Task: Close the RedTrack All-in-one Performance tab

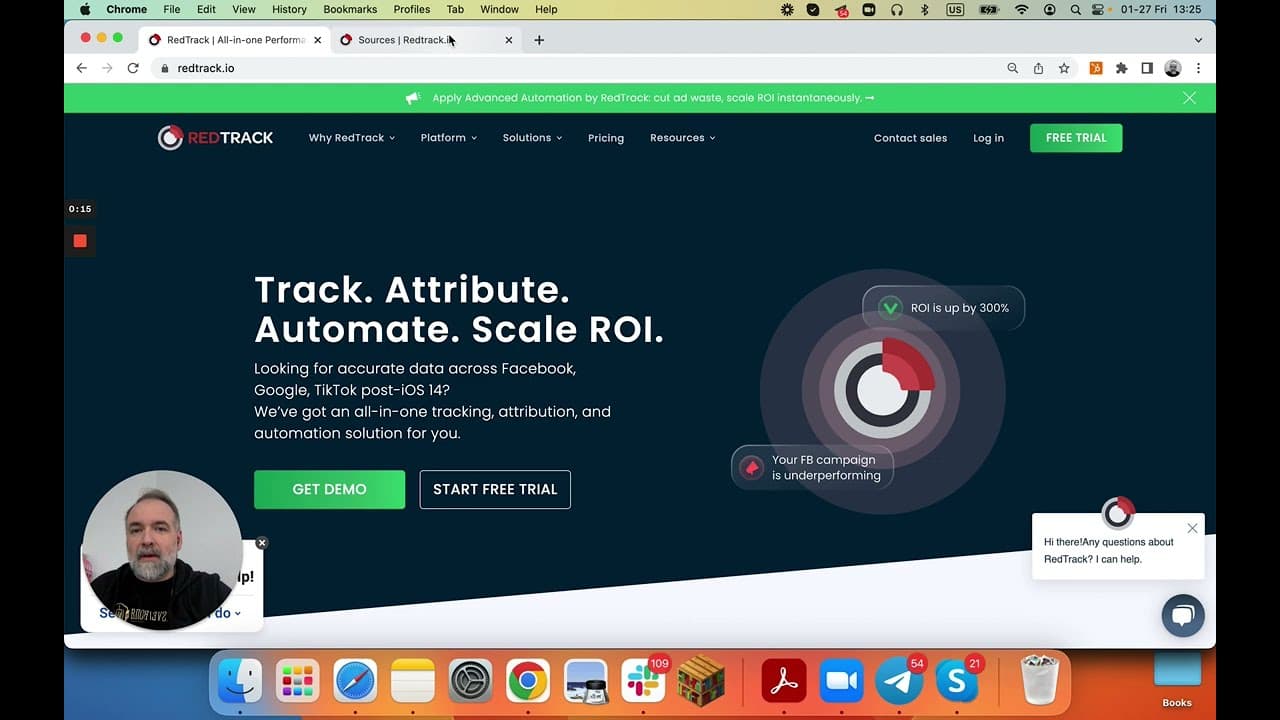Action: pos(318,40)
